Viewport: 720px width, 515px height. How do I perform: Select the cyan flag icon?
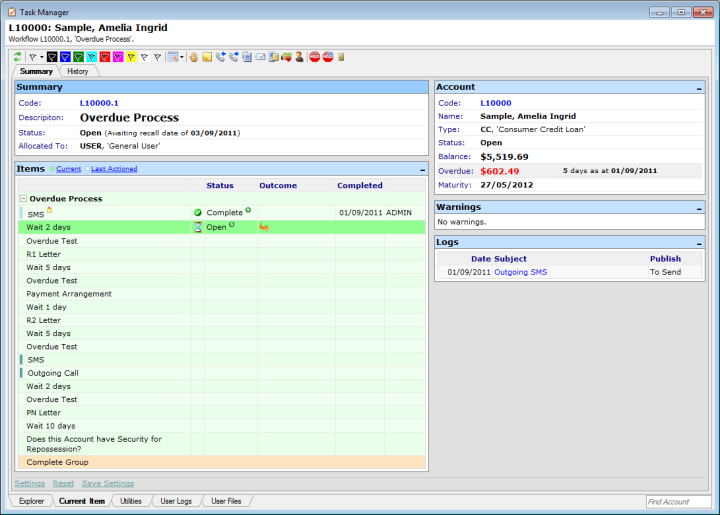tap(92, 57)
